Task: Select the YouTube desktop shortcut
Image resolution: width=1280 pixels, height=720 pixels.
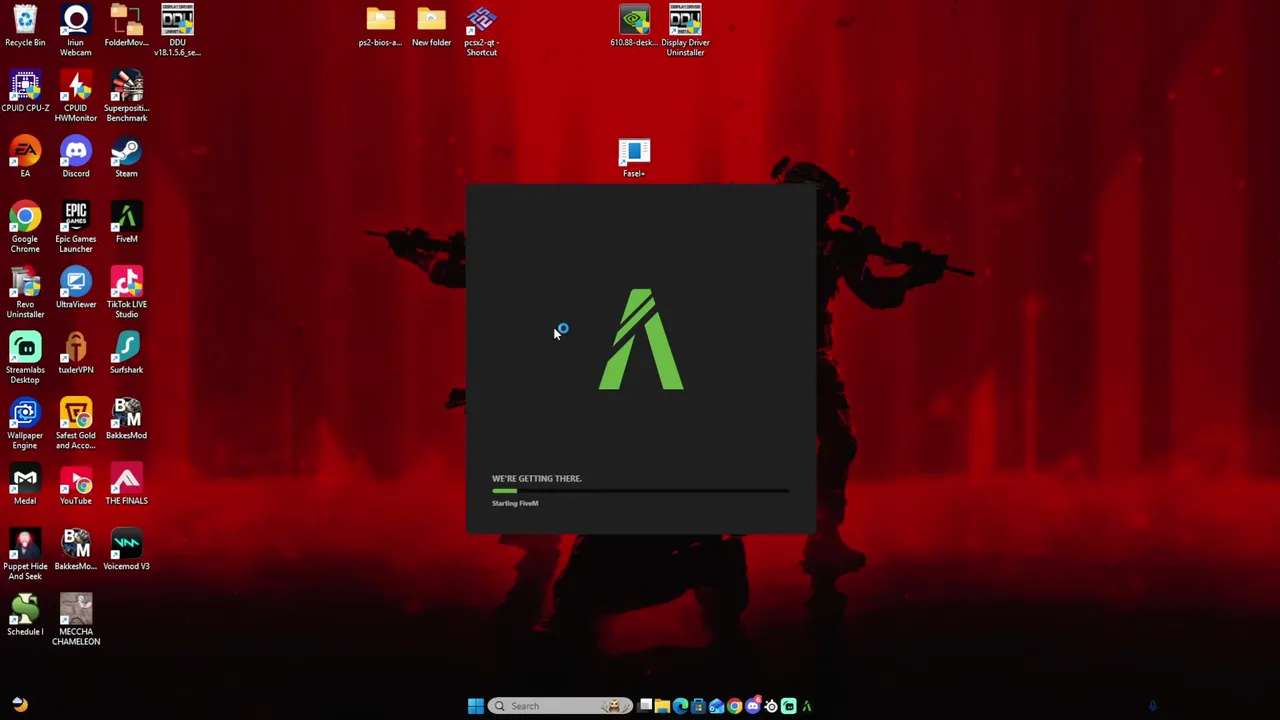Action: pyautogui.click(x=76, y=485)
